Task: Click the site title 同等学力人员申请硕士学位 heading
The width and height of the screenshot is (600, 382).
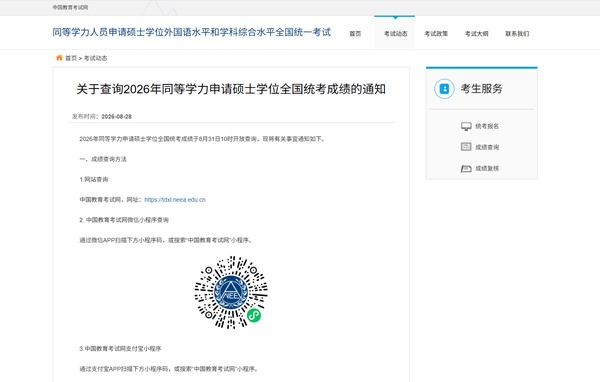Action: coord(191,32)
